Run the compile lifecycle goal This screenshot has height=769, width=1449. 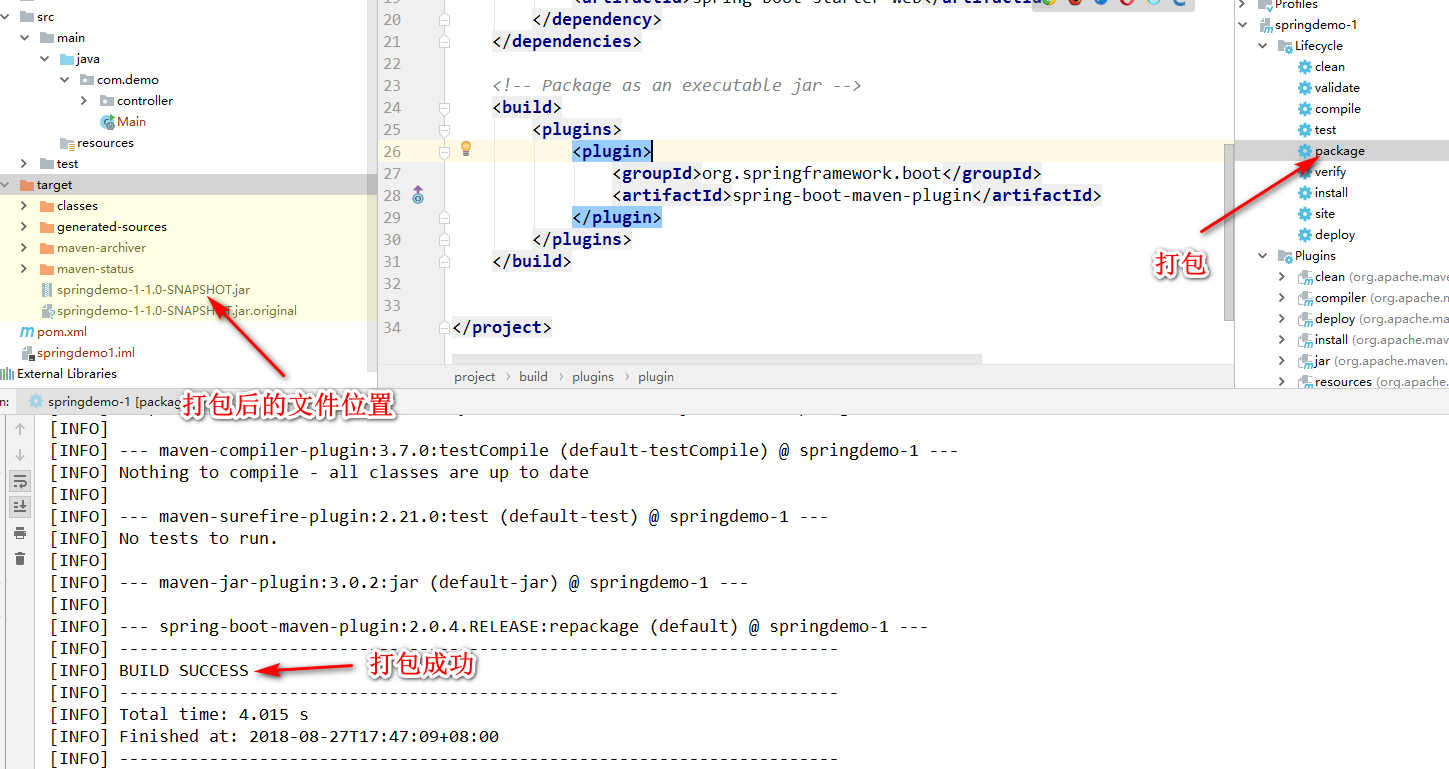1337,109
